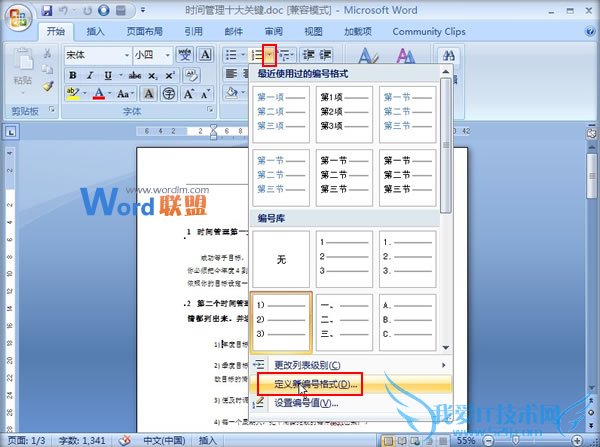Image resolution: width=600 pixels, height=447 pixels.
Task: Insert enclosed character (字 in circle)
Action: click(x=169, y=93)
